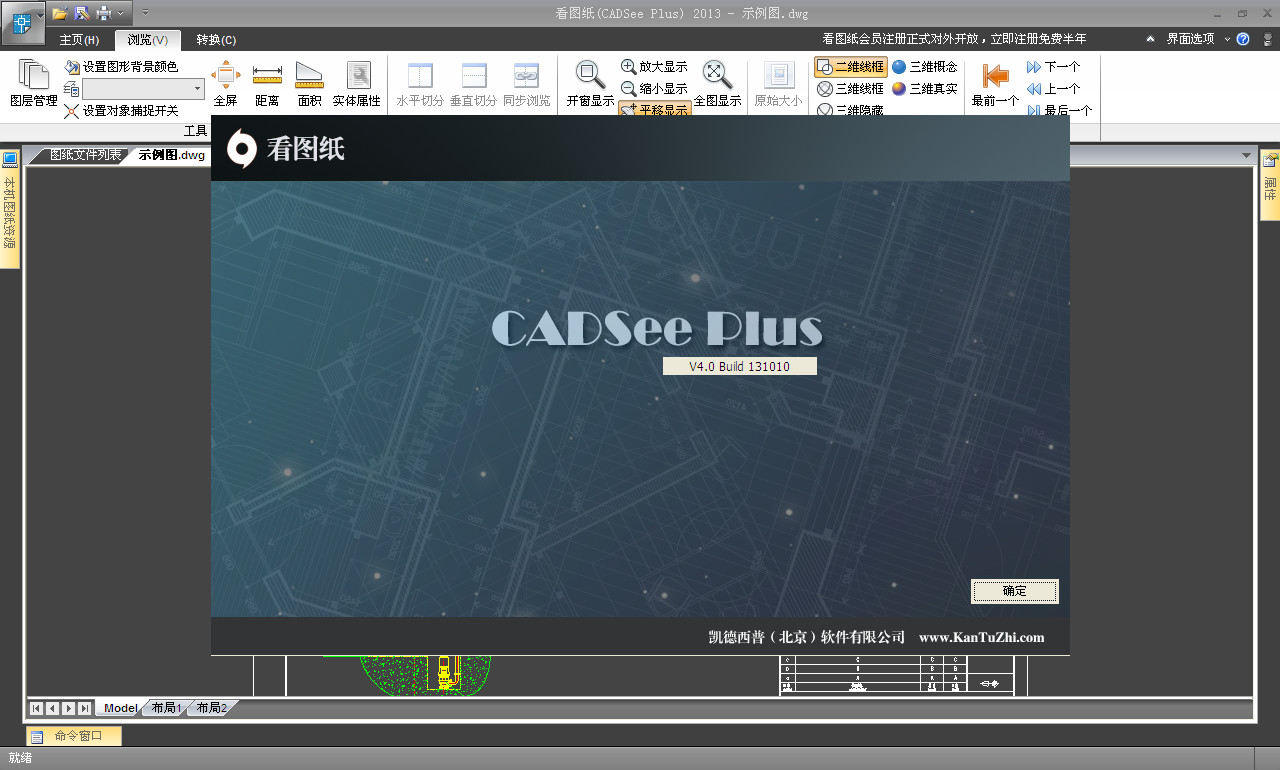Click the 就绪 status bar text

[x=20, y=758]
